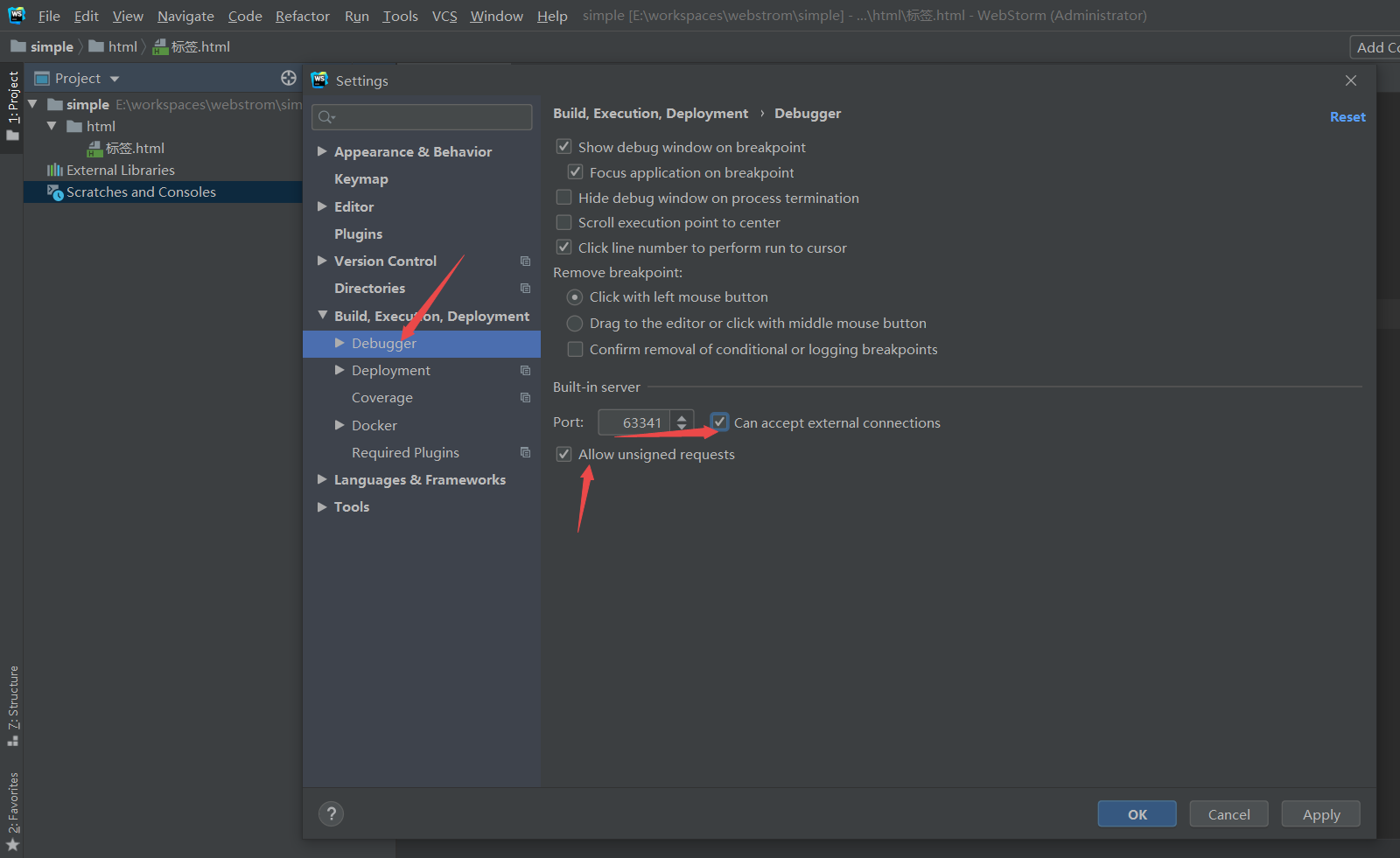The height and width of the screenshot is (858, 1400).
Task: Expand the Languages & Frameworks section
Action: [323, 479]
